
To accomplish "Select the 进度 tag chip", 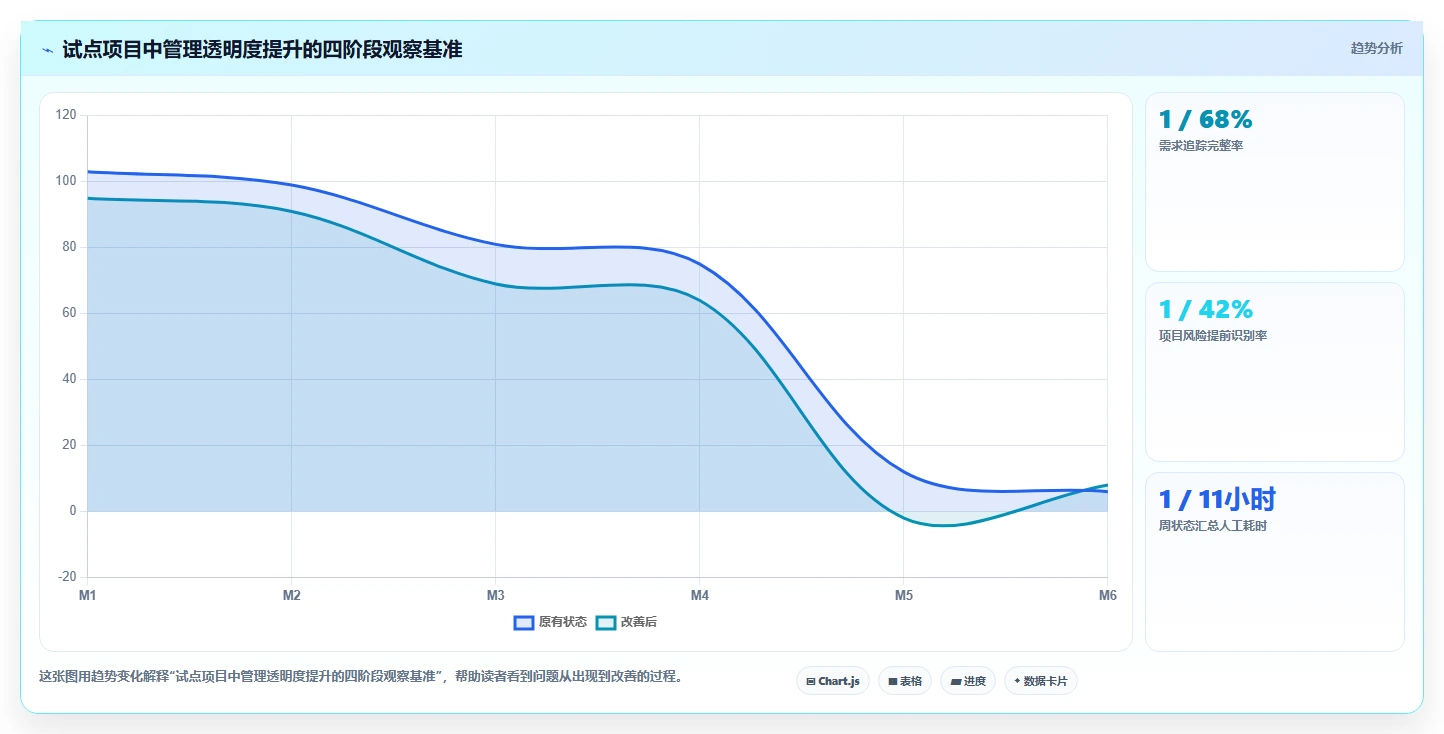I will pyautogui.click(x=968, y=681).
